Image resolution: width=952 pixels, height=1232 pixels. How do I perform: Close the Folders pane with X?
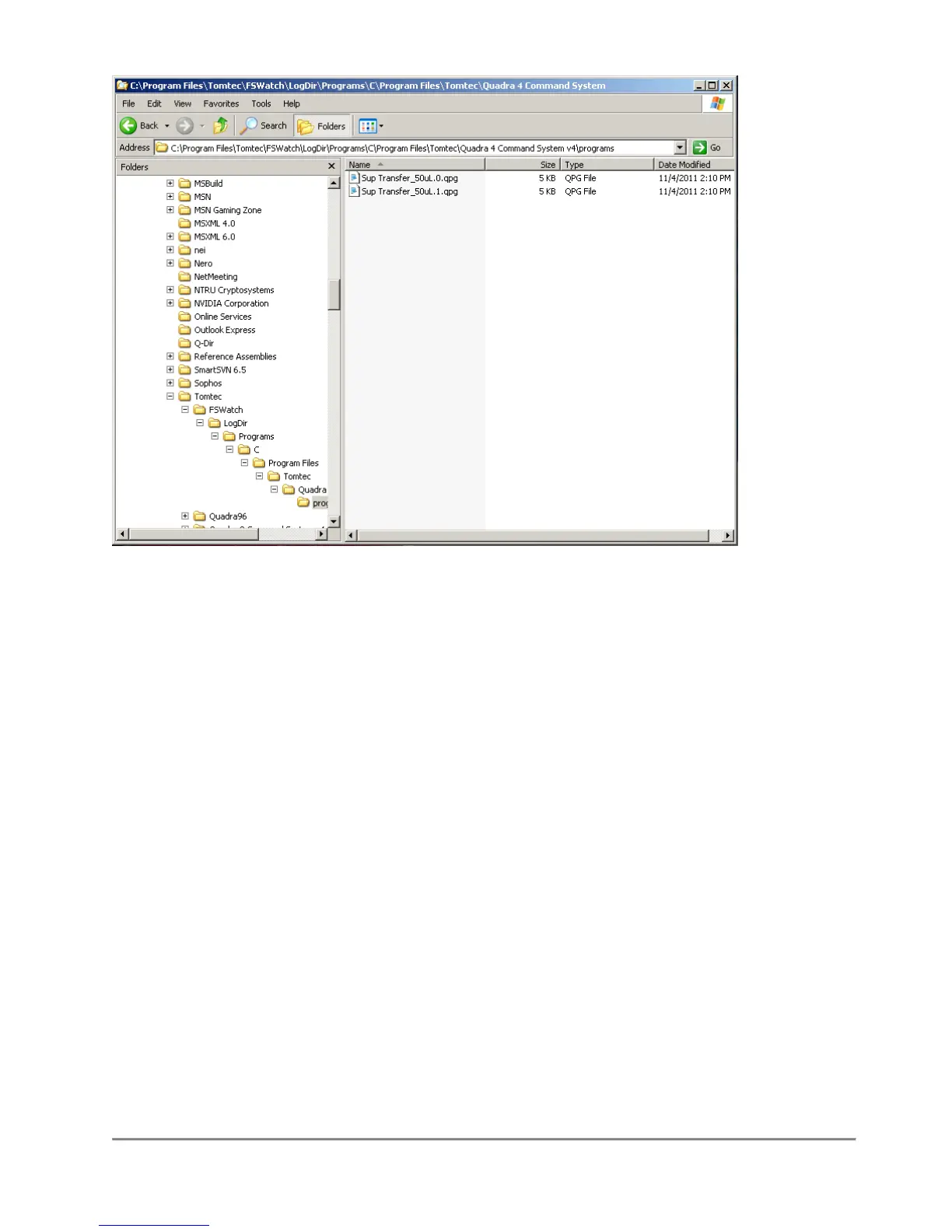331,166
